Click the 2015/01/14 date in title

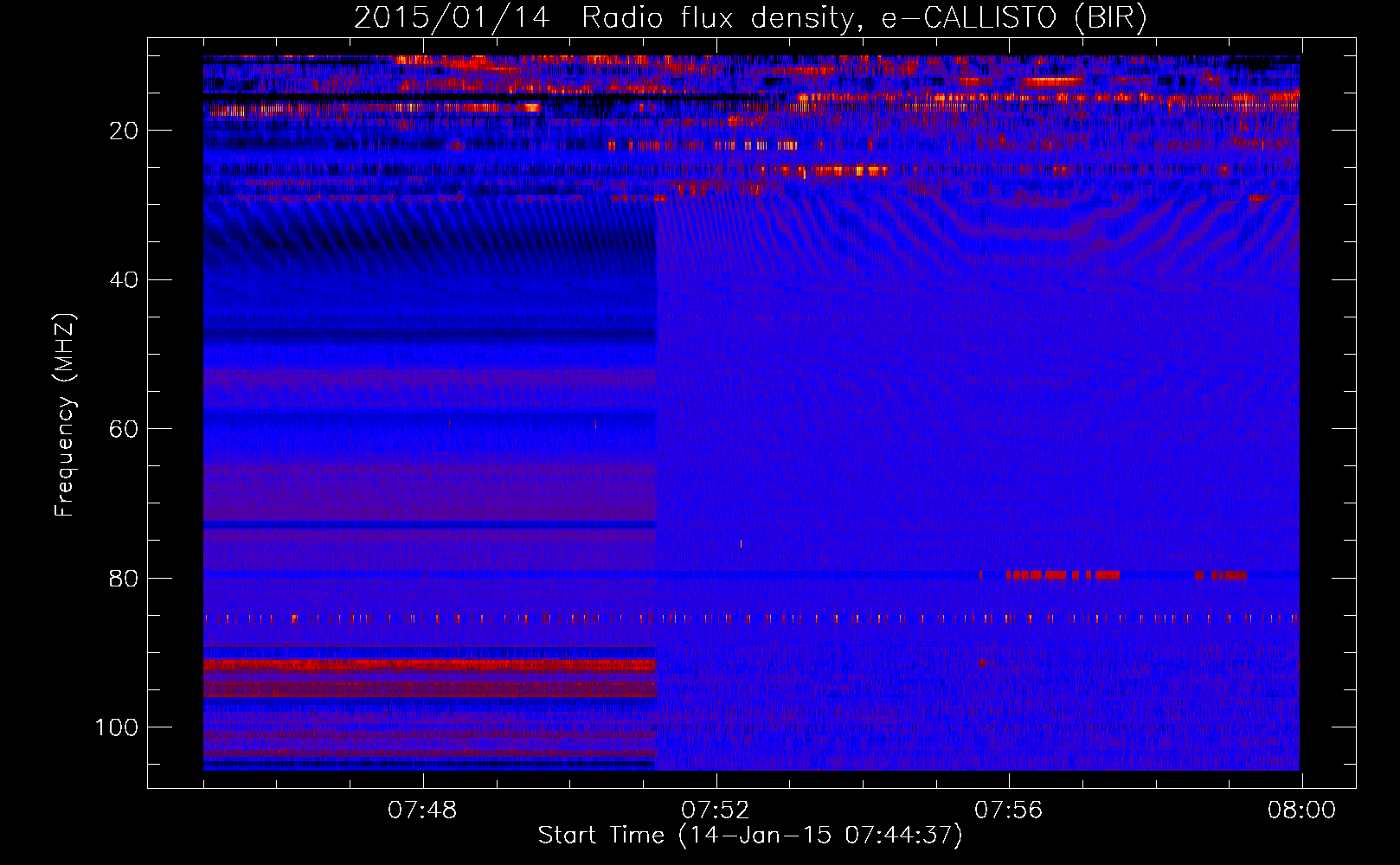[x=452, y=17]
